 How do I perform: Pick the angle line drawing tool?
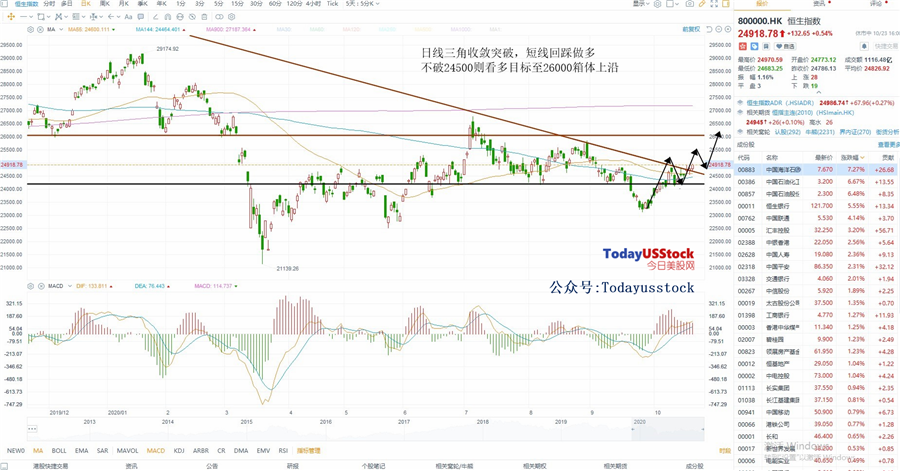[x=156, y=17]
